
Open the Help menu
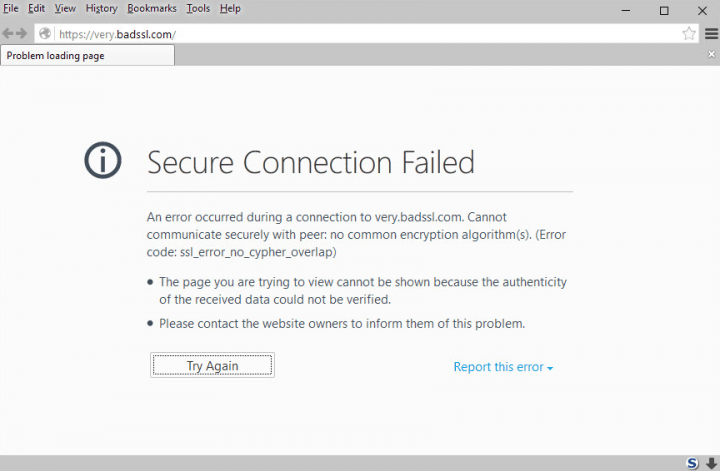coord(230,8)
